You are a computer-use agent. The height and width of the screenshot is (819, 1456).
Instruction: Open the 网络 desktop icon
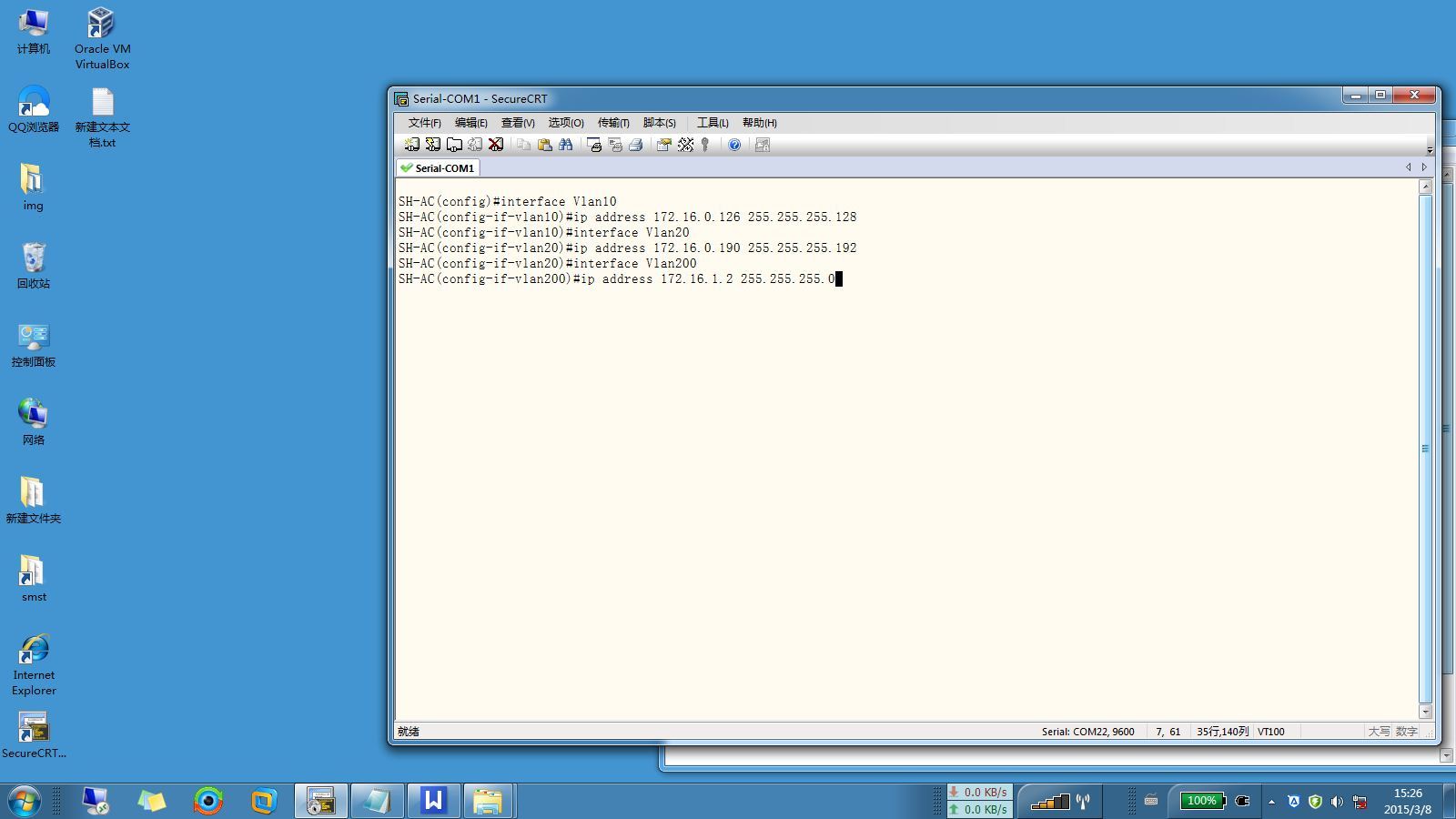click(x=34, y=422)
